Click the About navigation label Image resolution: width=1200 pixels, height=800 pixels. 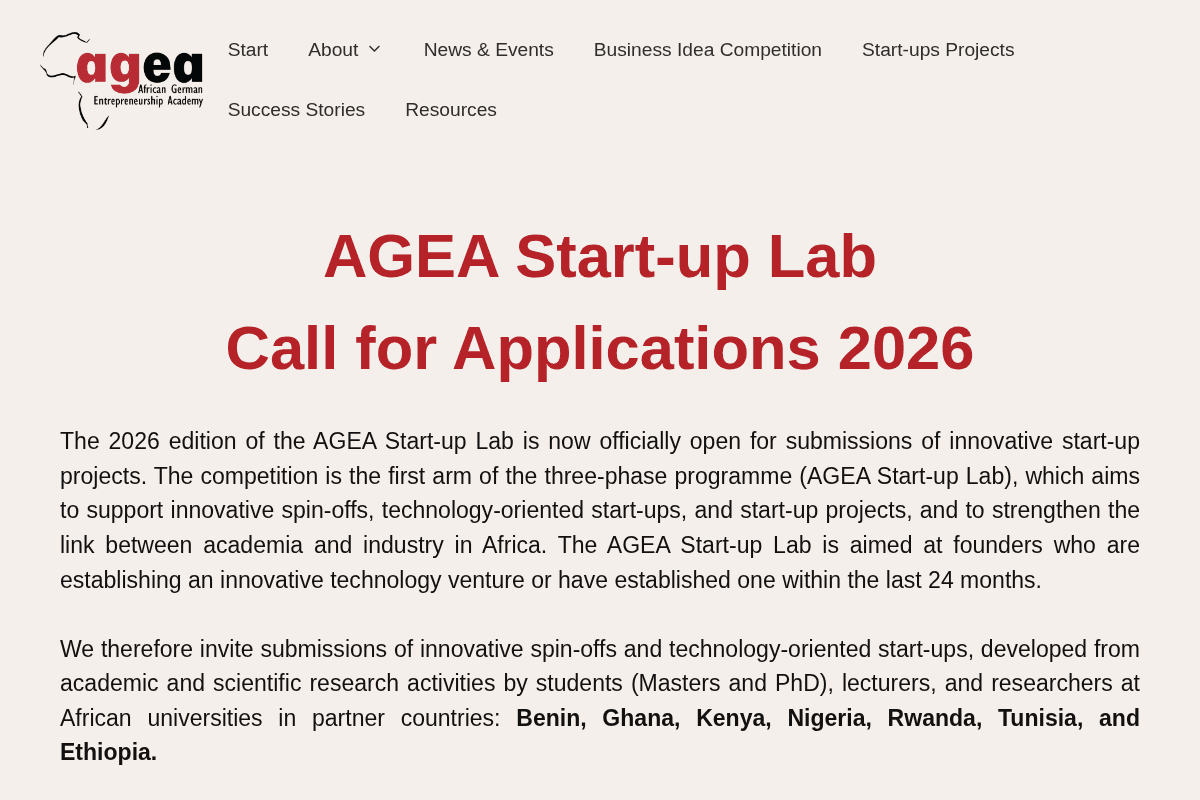[x=333, y=49]
